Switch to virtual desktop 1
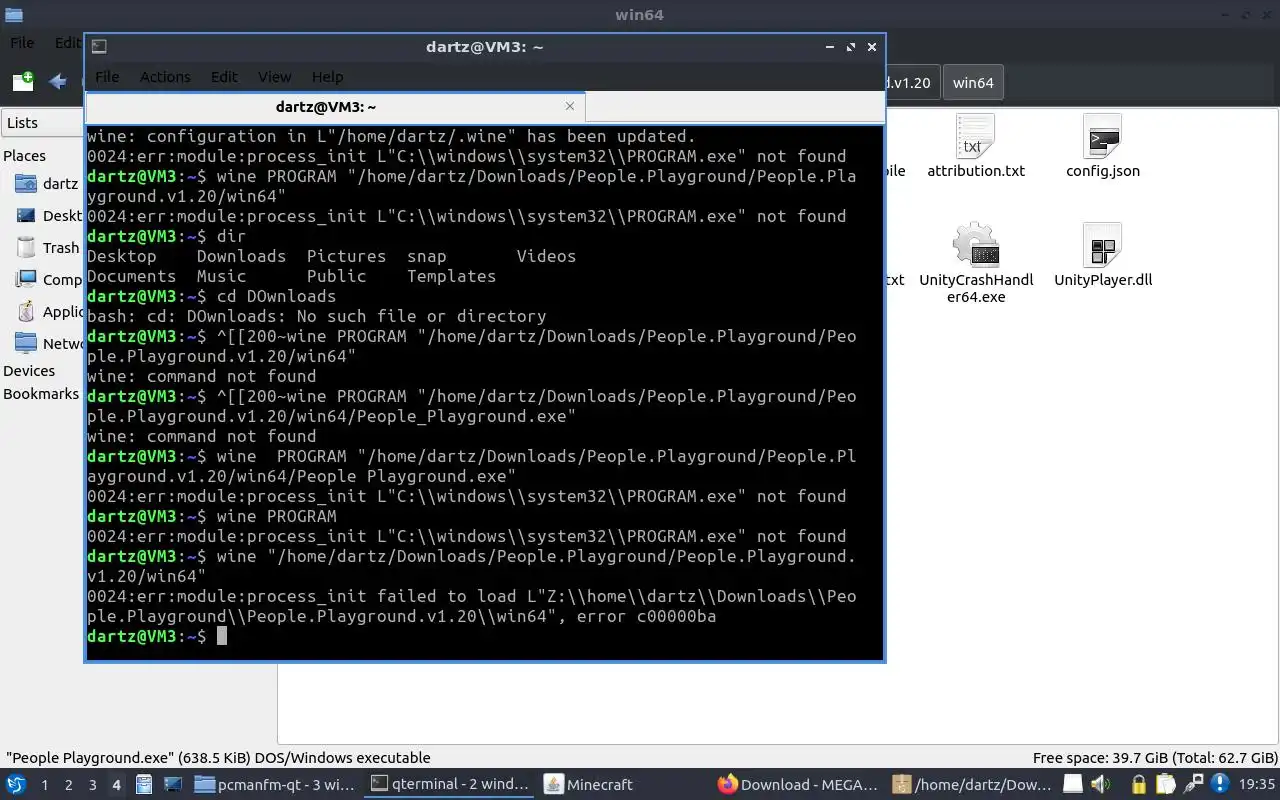Image resolution: width=1280 pixels, height=800 pixels. pyautogui.click(x=44, y=785)
